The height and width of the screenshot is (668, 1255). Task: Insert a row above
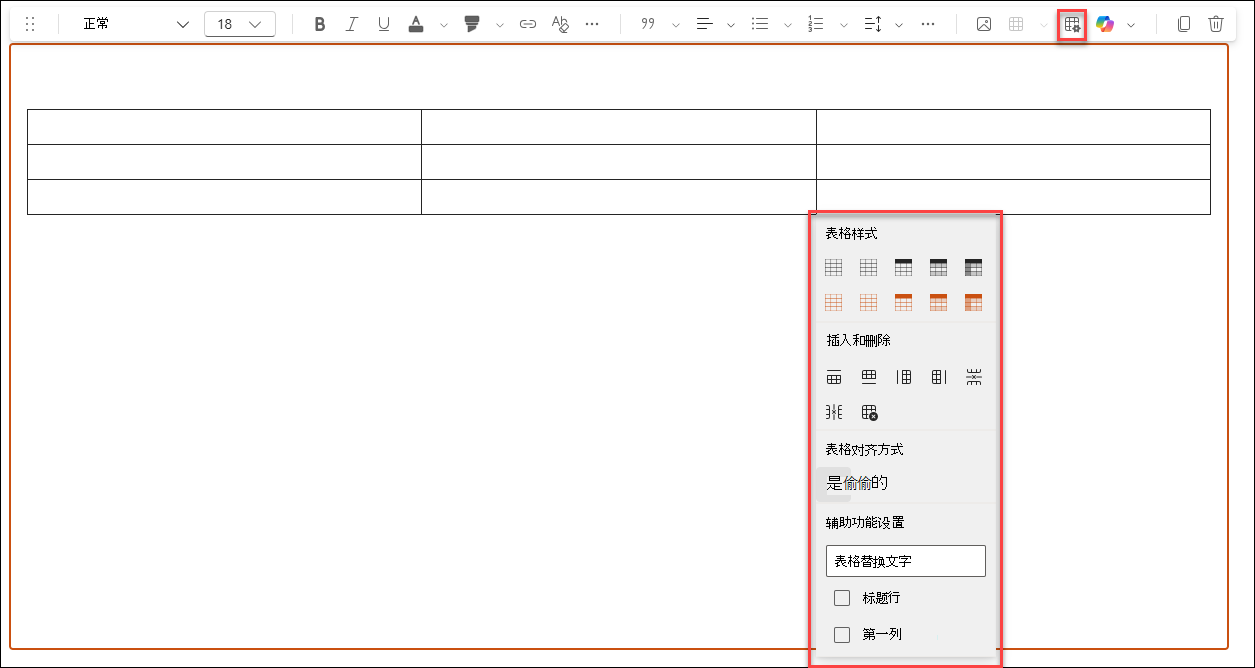(x=834, y=377)
